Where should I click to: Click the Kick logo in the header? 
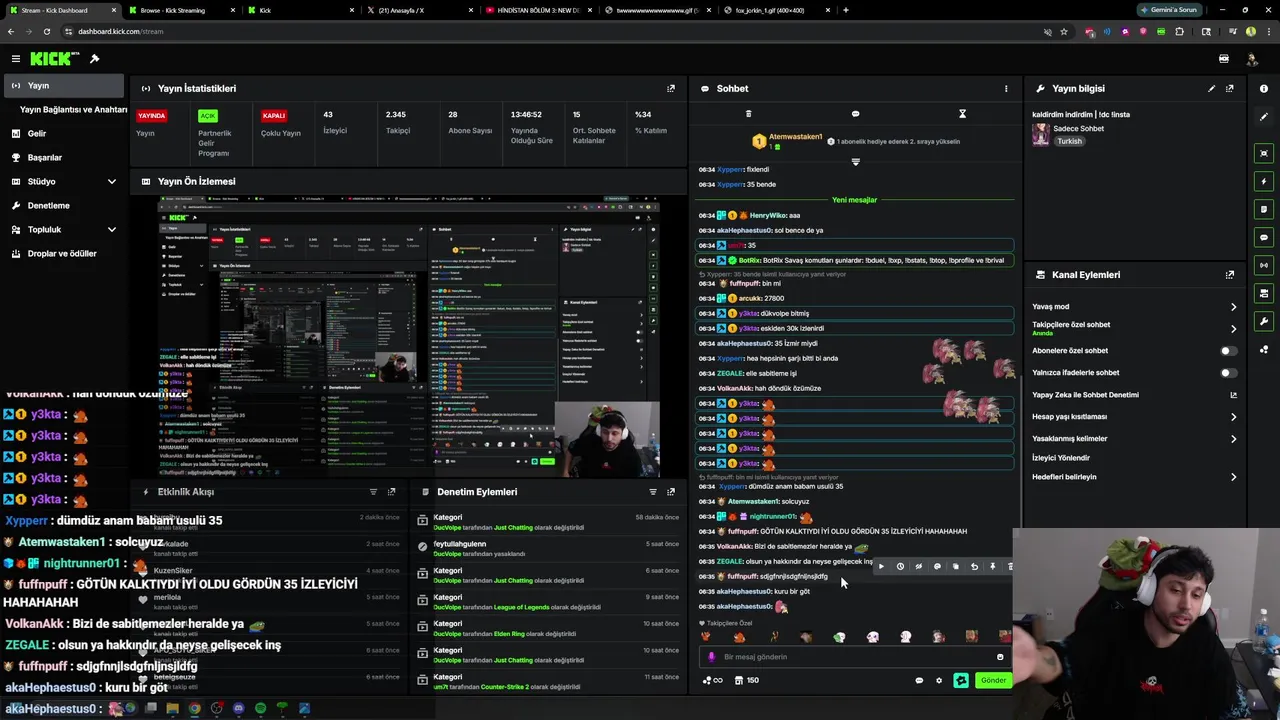[x=55, y=59]
